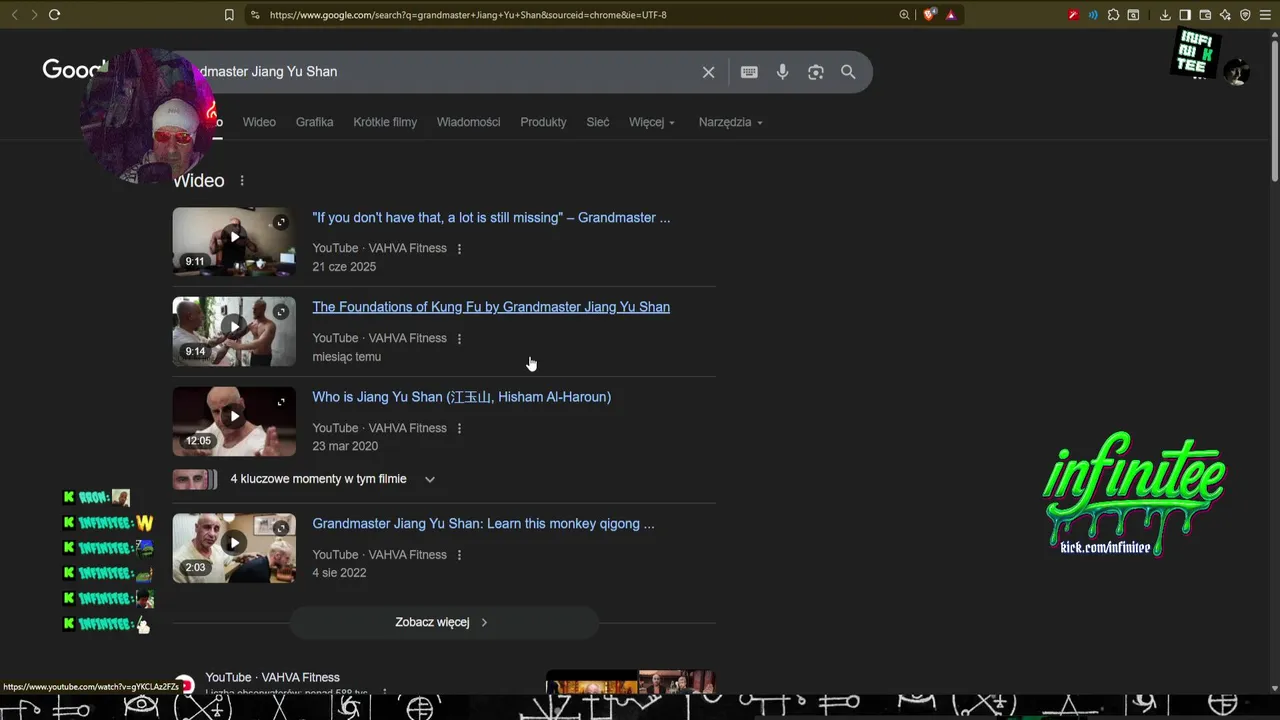Screen dimensions: 1280x720
Task: Submit search with the magnifier button
Action: point(848,72)
